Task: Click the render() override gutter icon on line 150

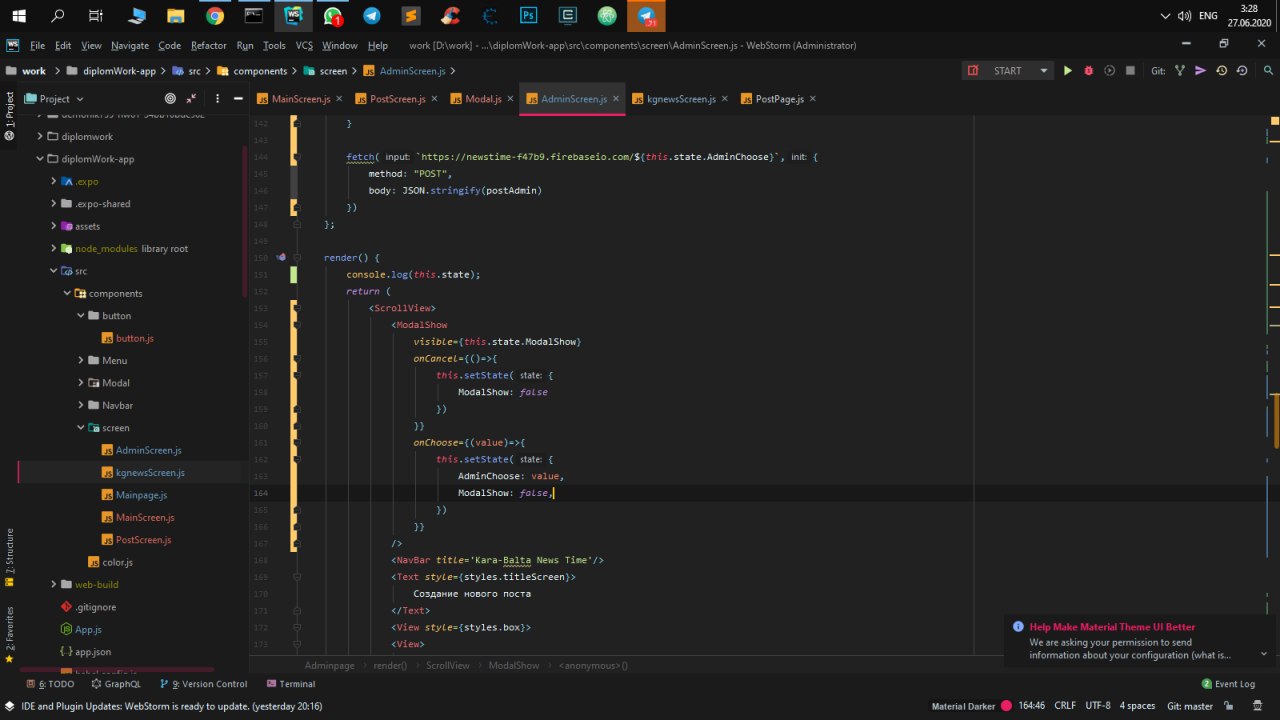Action: coord(281,257)
